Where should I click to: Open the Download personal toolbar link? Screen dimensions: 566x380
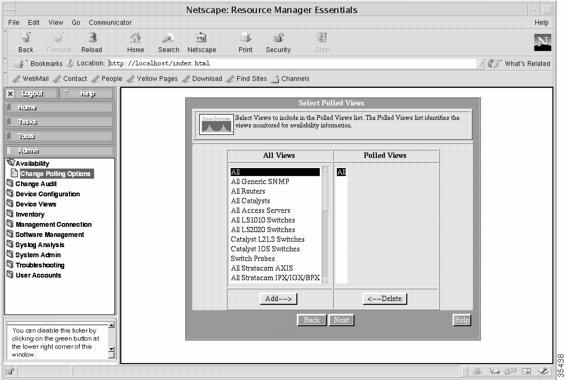203,79
